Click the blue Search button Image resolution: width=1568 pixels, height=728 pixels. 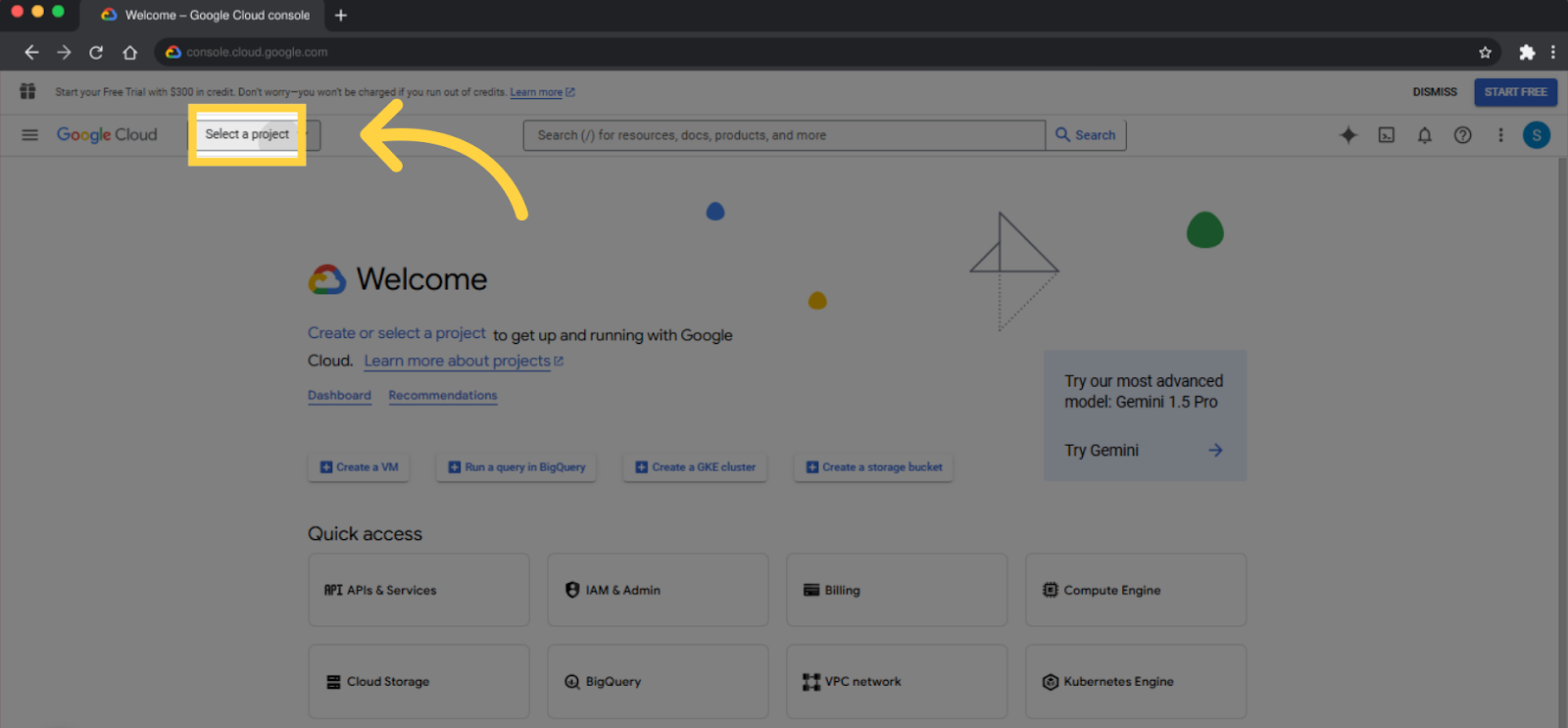[x=1086, y=135]
